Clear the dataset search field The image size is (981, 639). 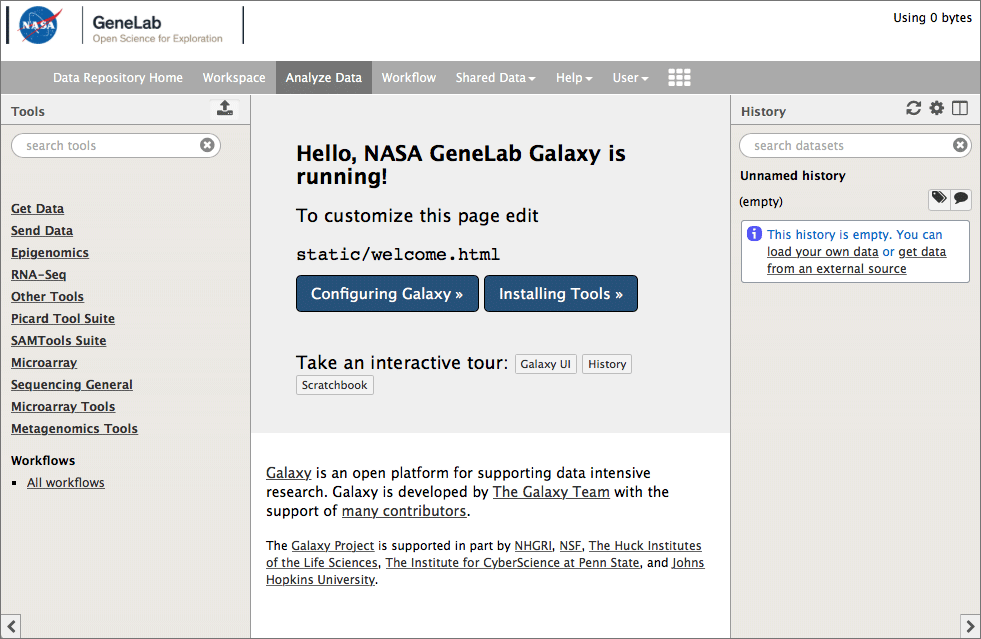[x=960, y=145]
